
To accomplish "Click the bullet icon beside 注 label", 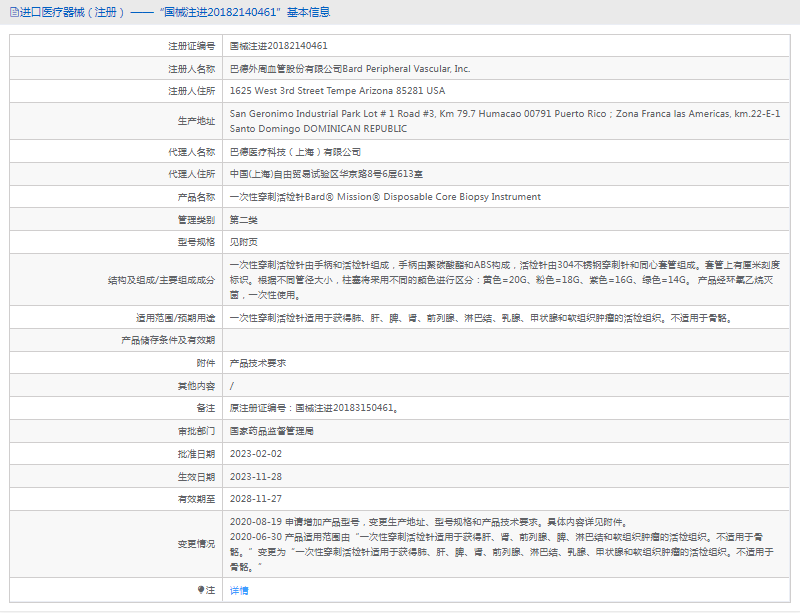I will [201, 590].
